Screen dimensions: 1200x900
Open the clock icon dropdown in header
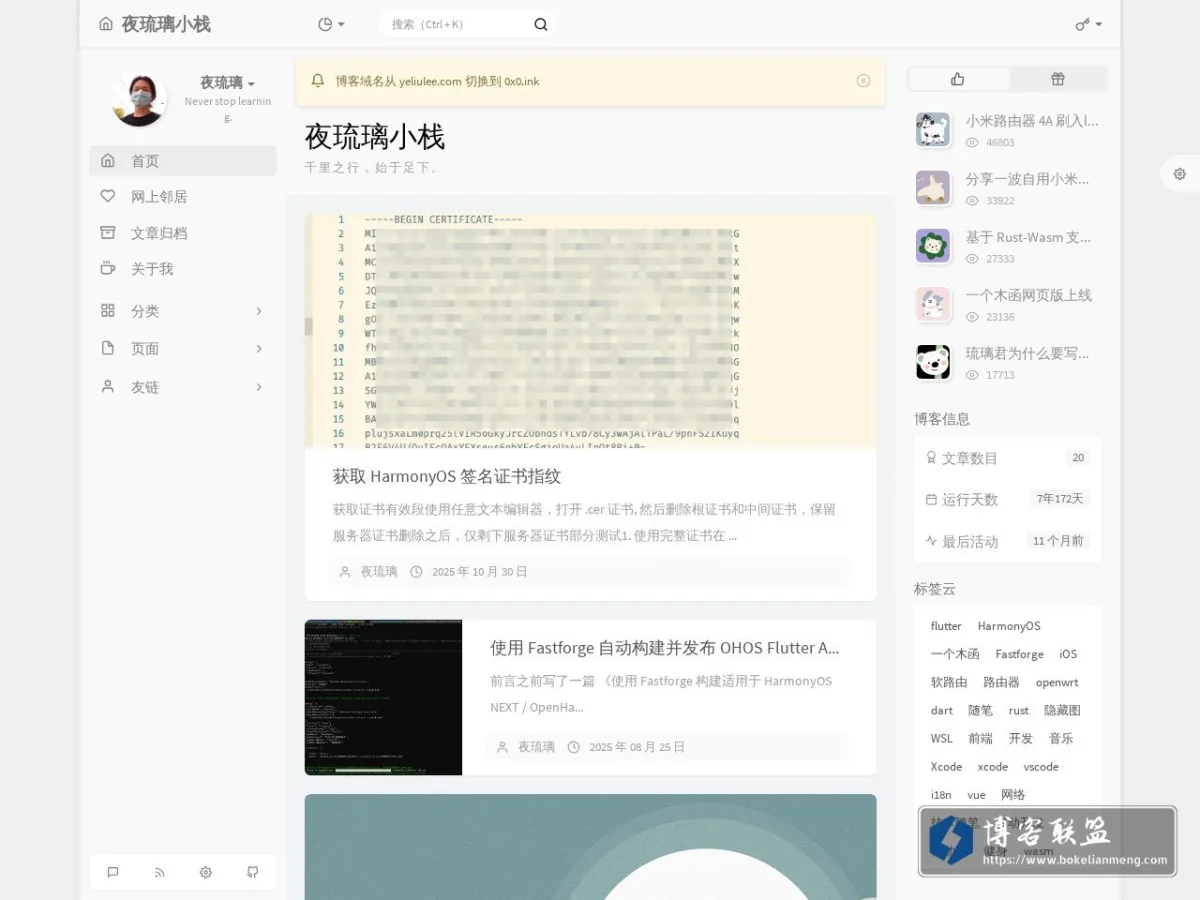point(331,24)
